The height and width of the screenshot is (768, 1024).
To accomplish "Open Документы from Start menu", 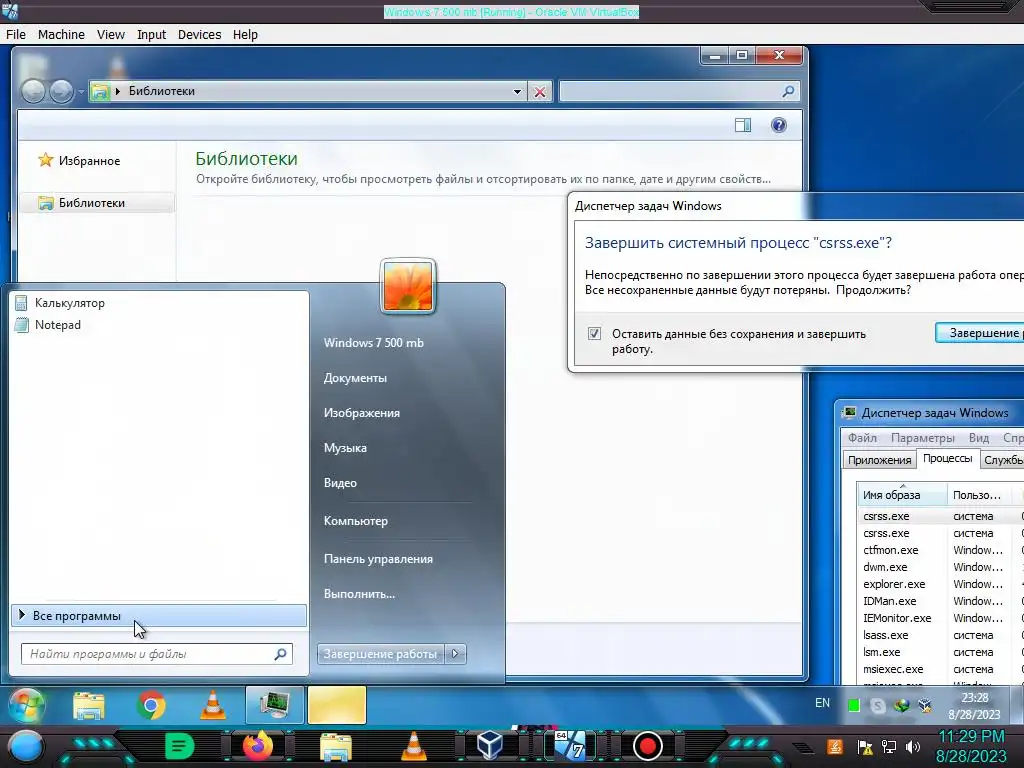I will (x=355, y=378).
